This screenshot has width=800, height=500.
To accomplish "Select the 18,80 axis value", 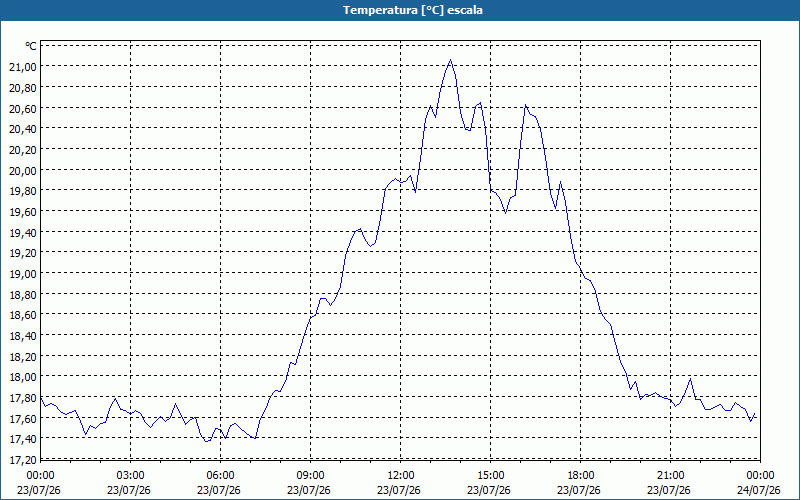I will tap(23, 294).
